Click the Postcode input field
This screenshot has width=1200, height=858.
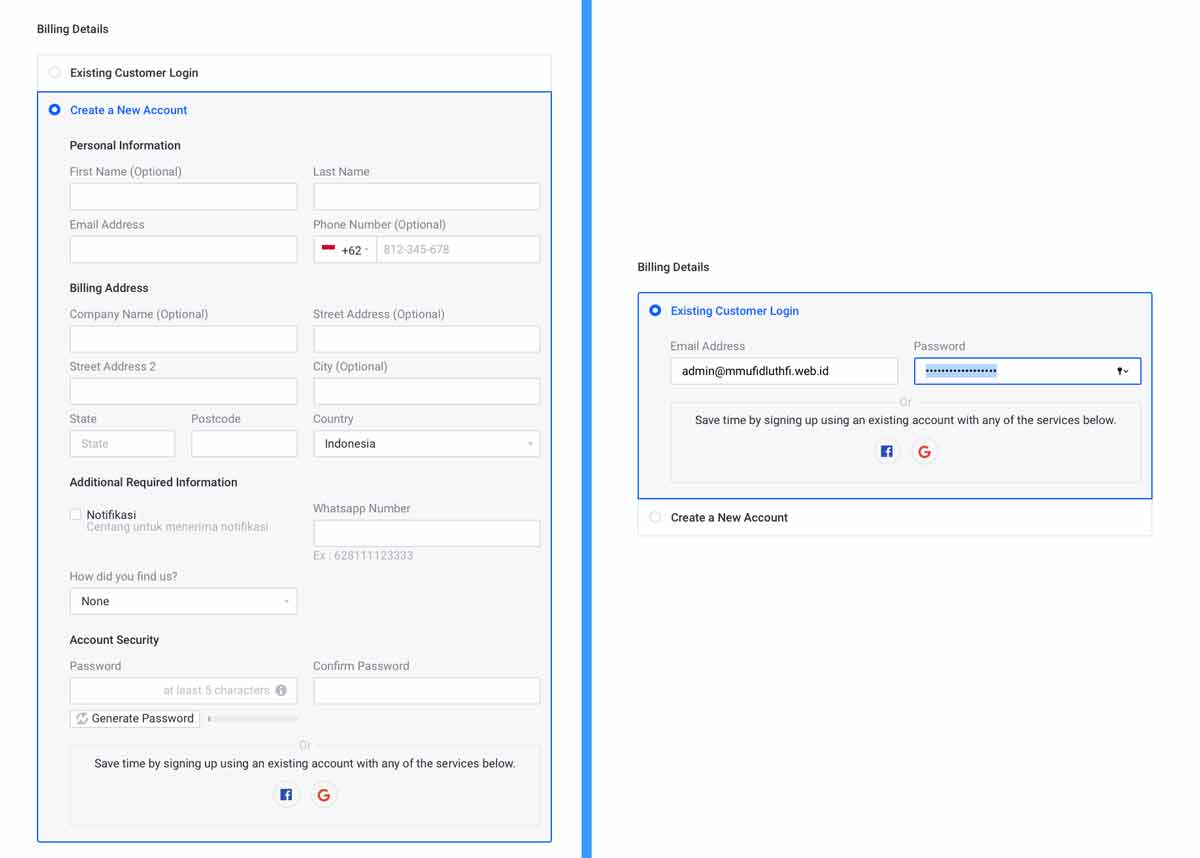pyautogui.click(x=244, y=444)
